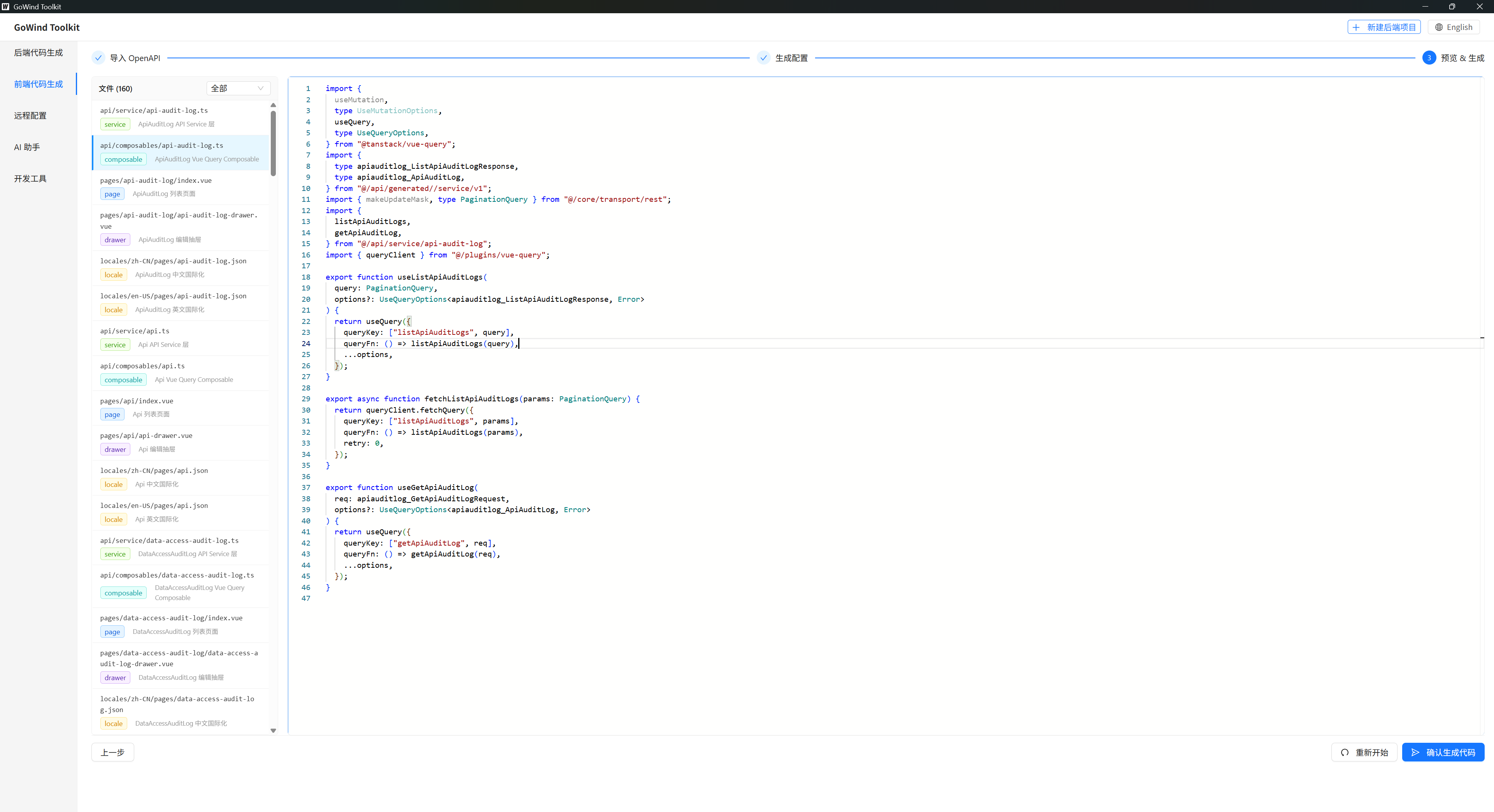This screenshot has width=1494, height=812.
Task: Go to the 生成配置 step
Action: [x=782, y=58]
